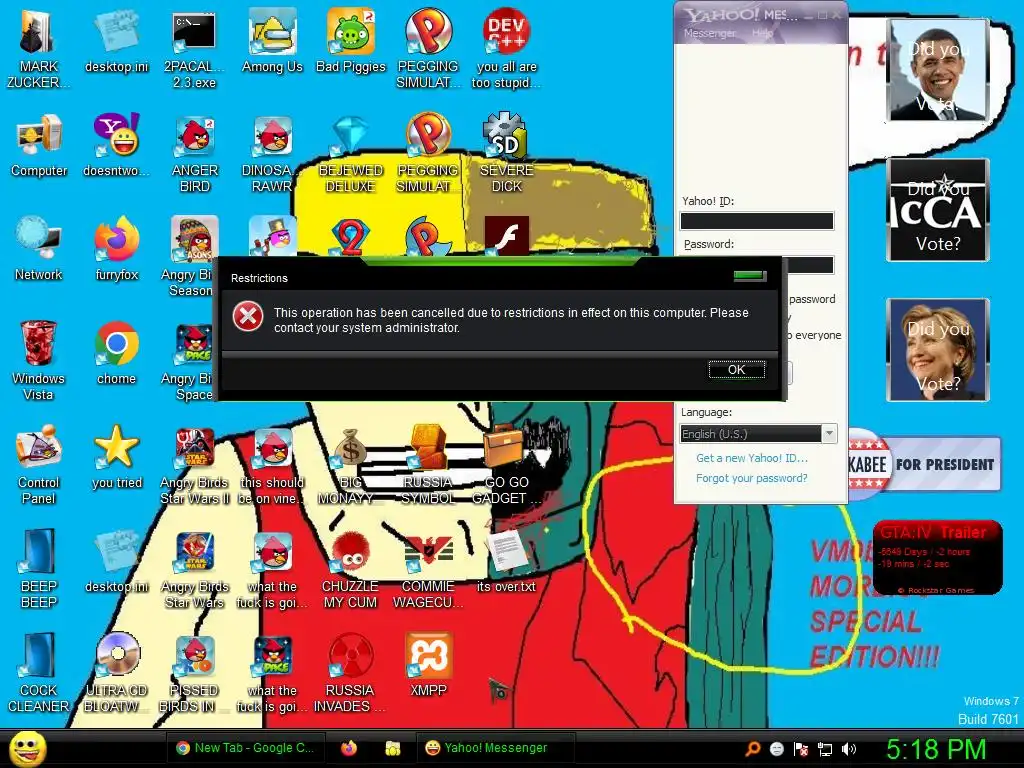
Task: Focus the Password field in Yahoo! Messenger
Action: click(810, 264)
